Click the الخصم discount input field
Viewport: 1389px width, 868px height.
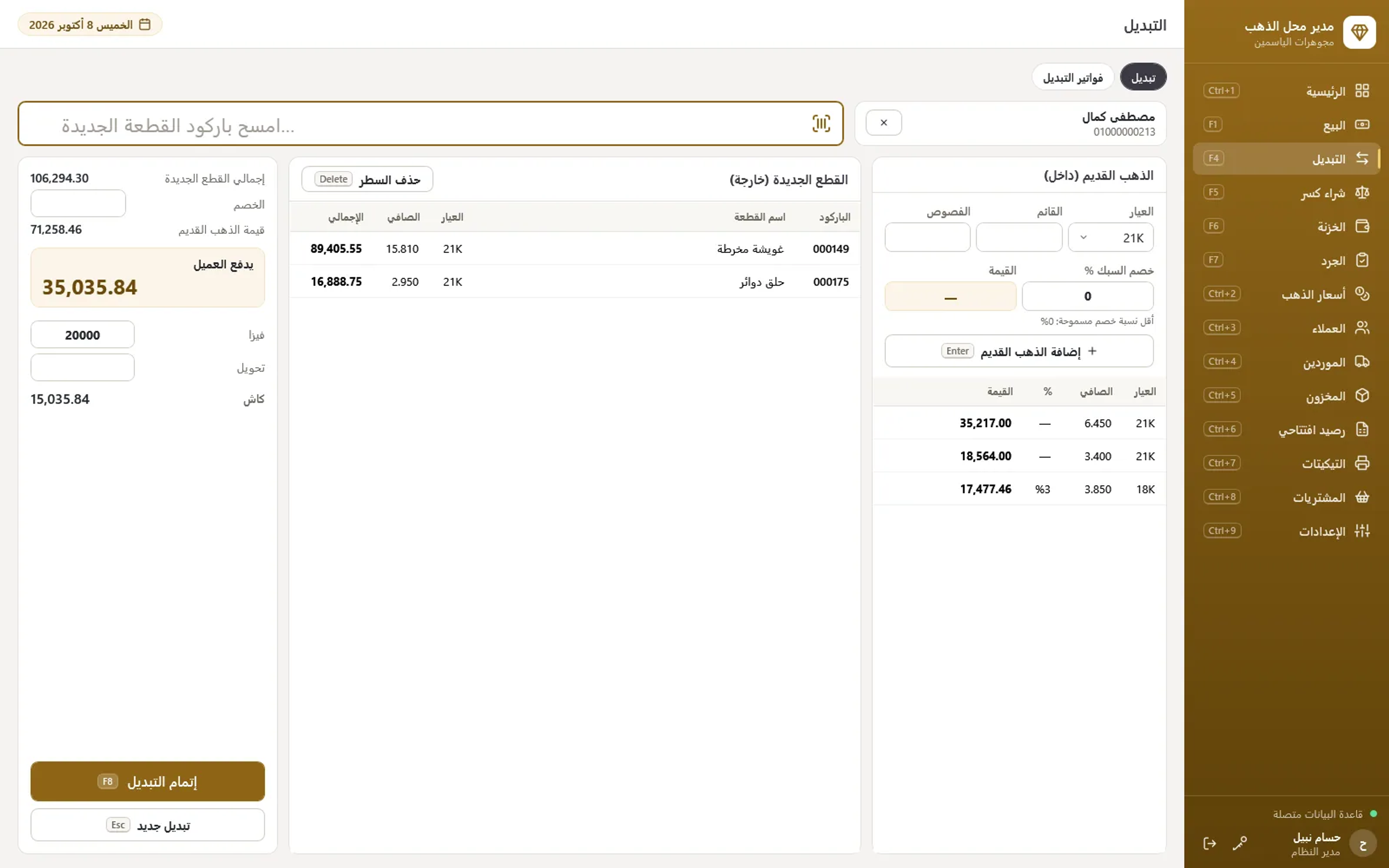click(78, 204)
